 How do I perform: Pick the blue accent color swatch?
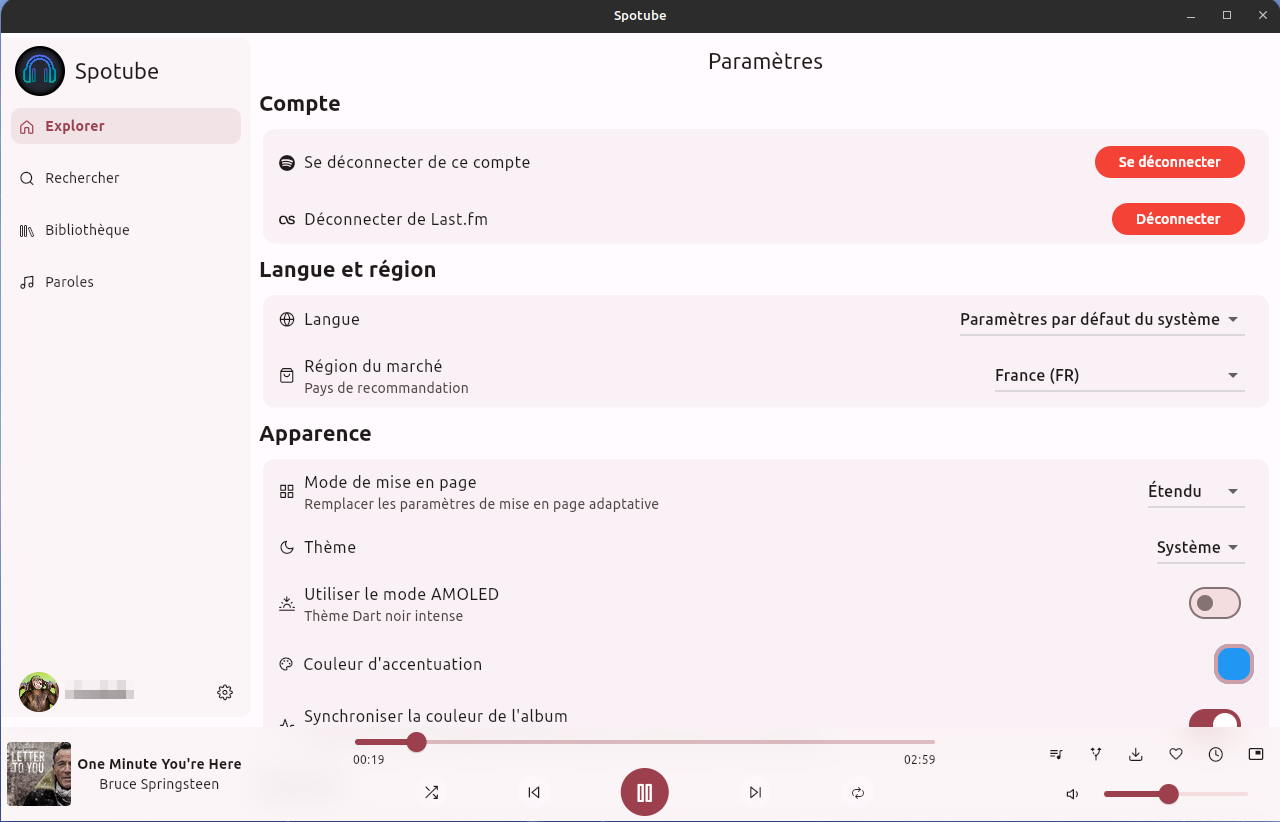tap(1233, 664)
